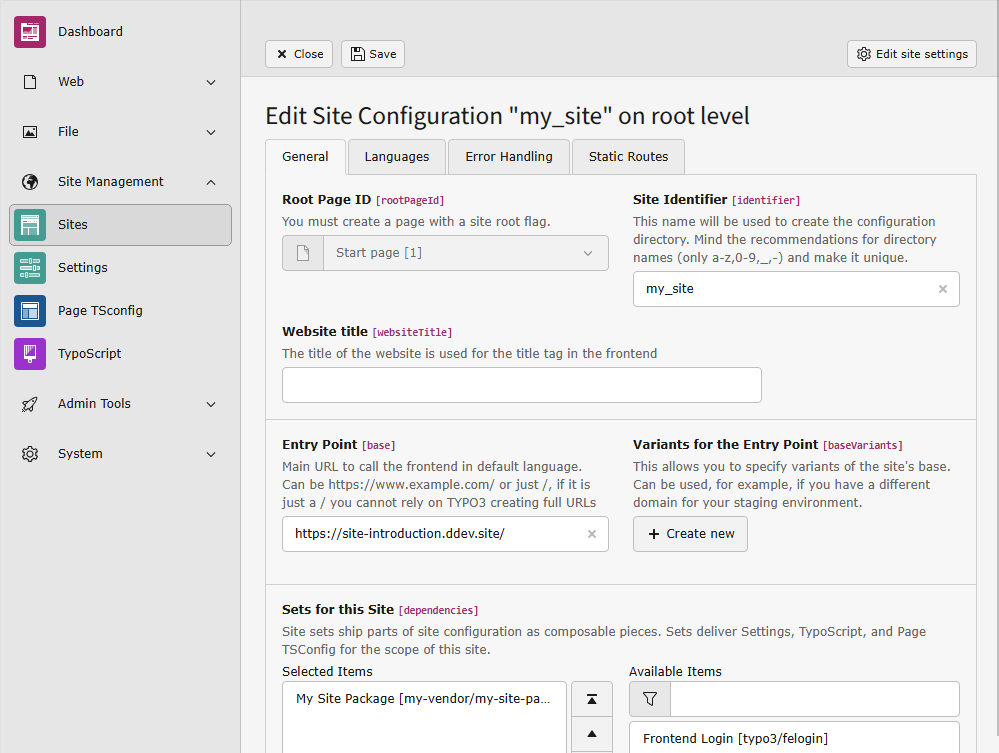Click the filter funnel icon for Available Items

coord(650,700)
